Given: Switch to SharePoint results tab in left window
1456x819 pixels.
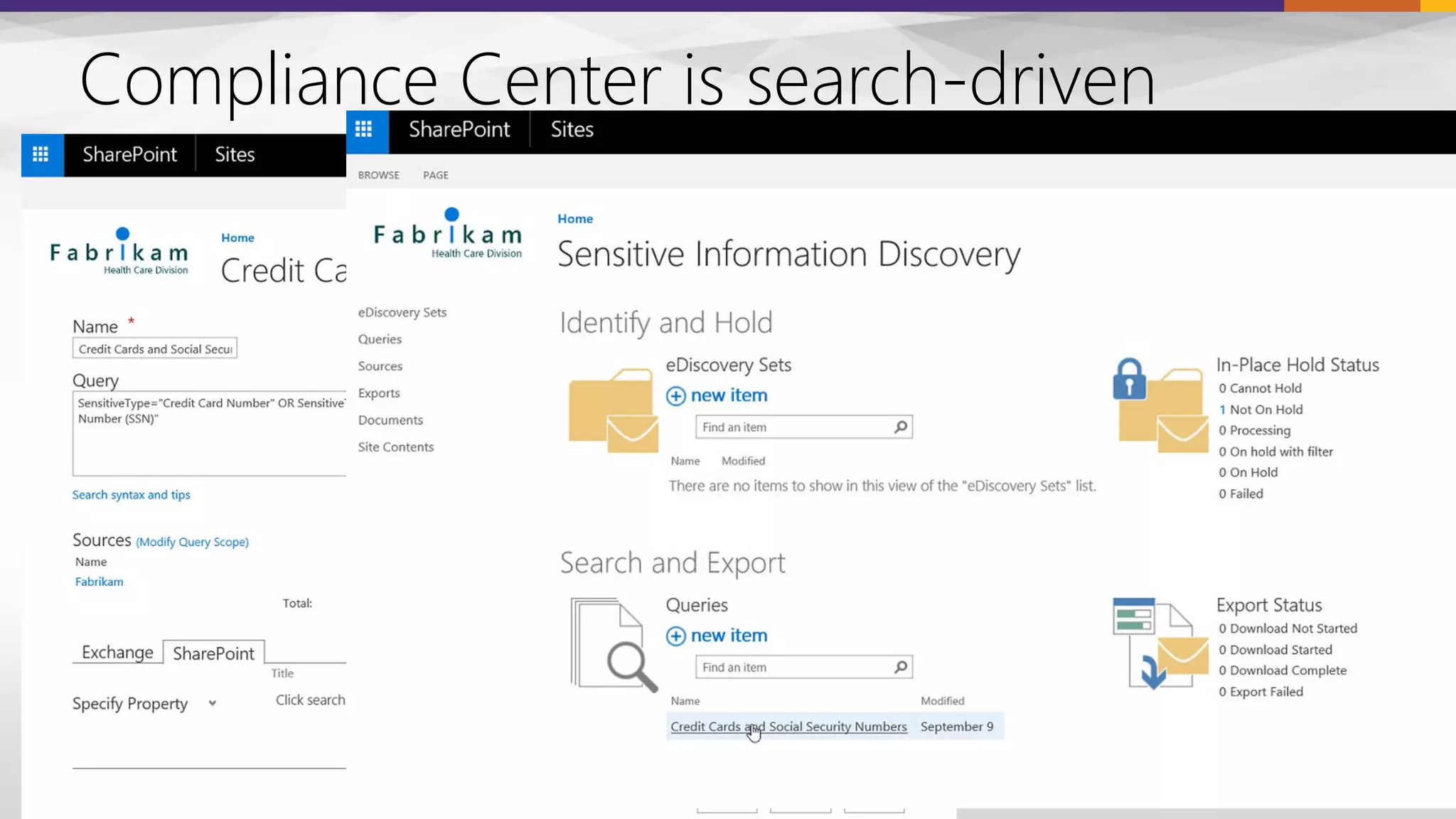Looking at the screenshot, I should pyautogui.click(x=213, y=653).
